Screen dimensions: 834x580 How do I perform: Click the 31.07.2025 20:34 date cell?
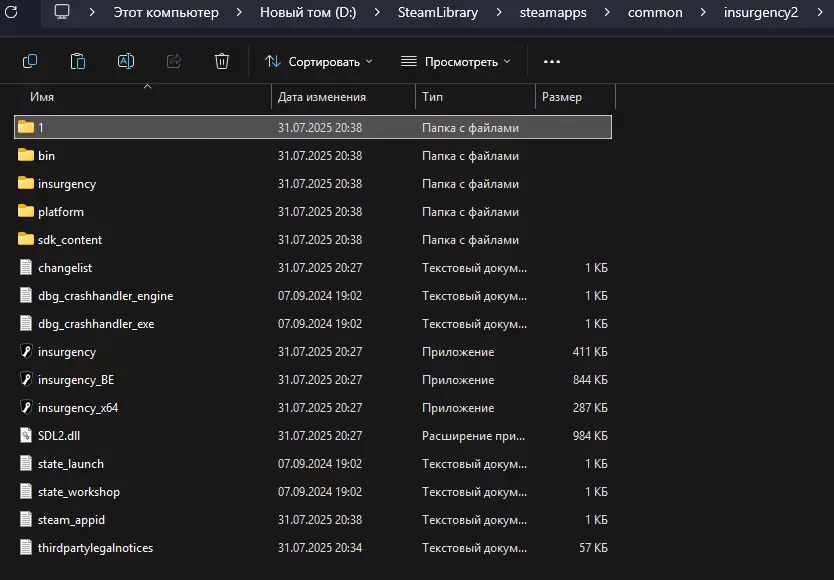click(320, 548)
